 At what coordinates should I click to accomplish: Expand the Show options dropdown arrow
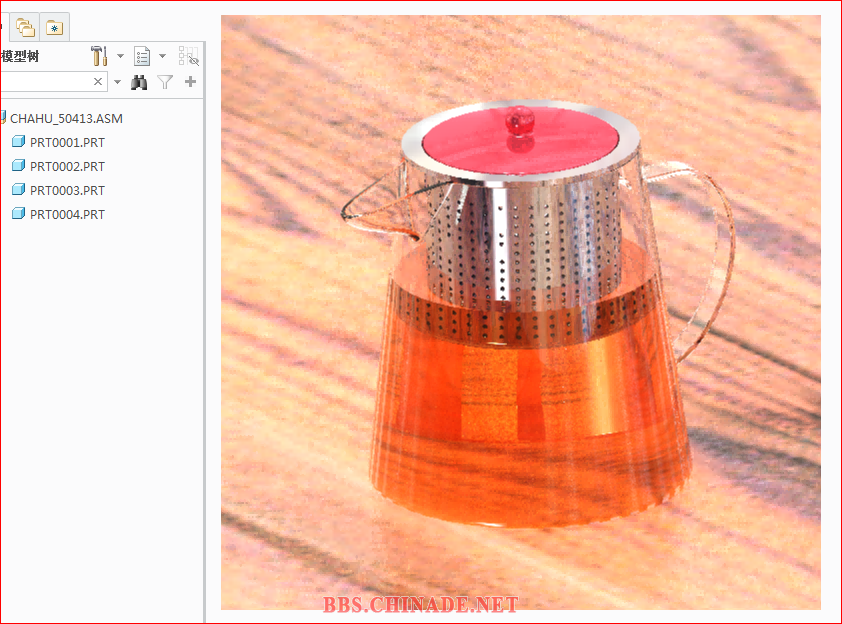pyautogui.click(x=162, y=56)
